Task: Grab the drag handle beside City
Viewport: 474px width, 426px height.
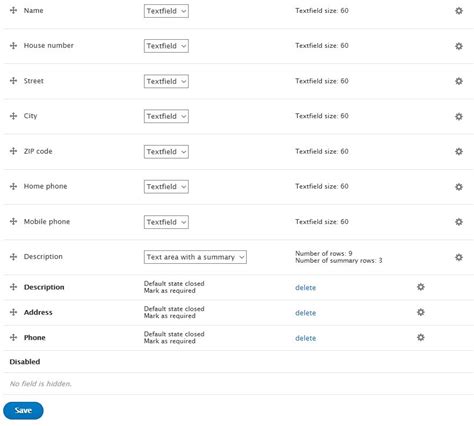Action: coord(13,116)
